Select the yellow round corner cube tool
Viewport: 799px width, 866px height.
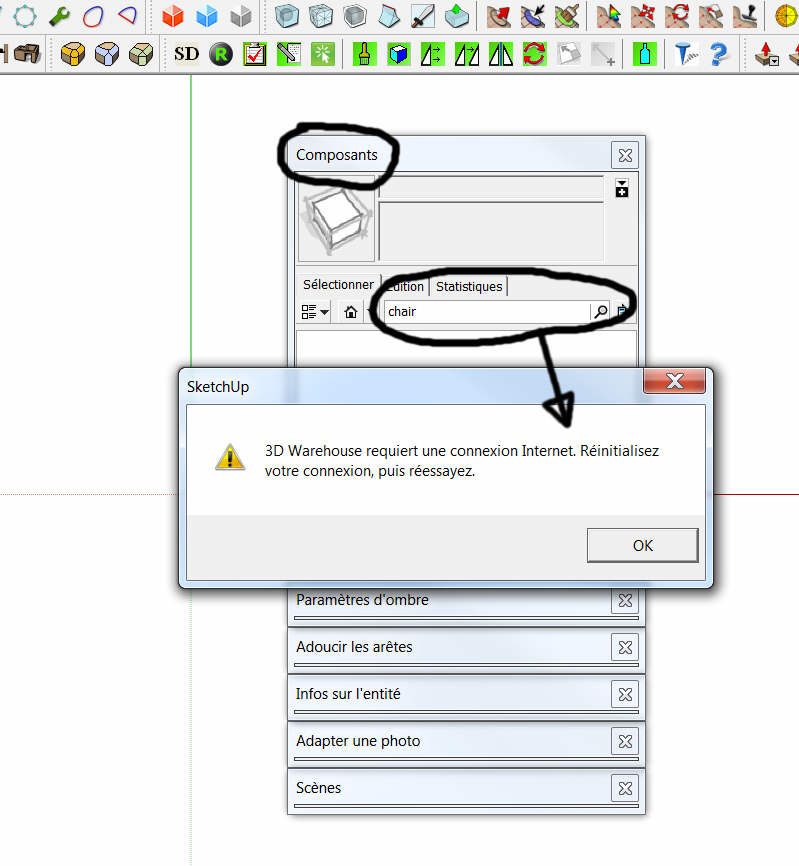click(x=72, y=54)
